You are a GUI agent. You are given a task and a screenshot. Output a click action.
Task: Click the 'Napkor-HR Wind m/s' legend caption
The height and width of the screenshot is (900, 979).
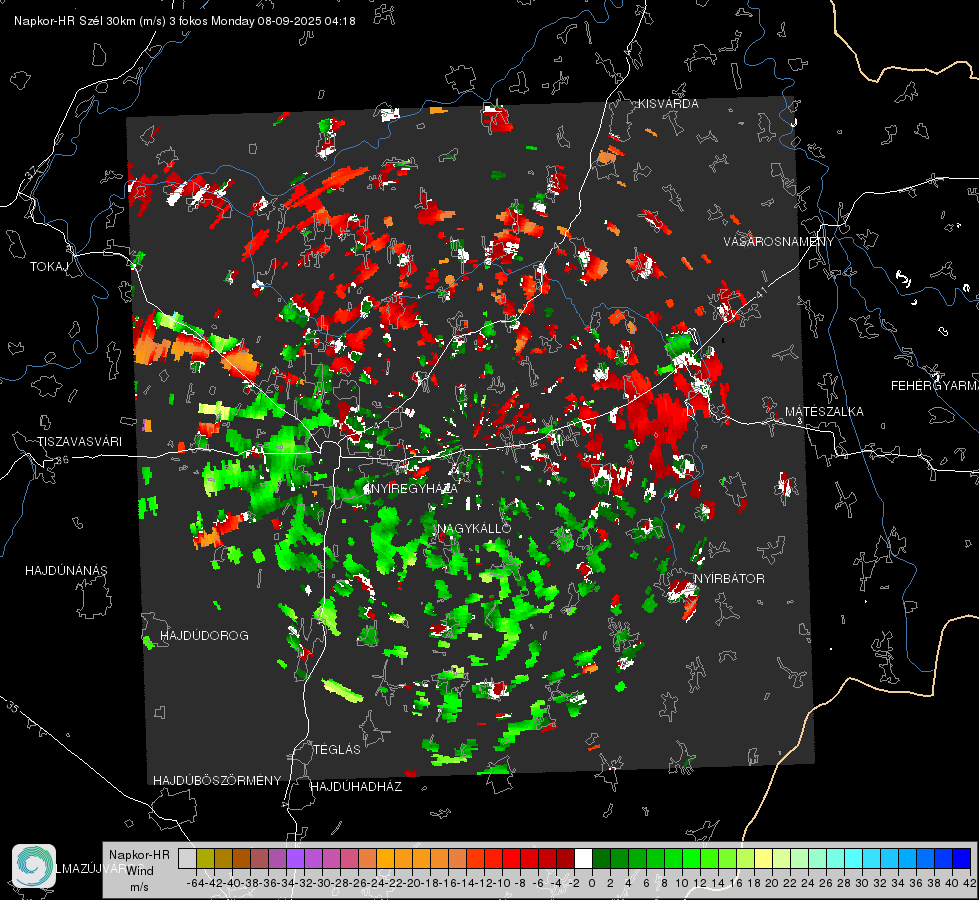(139, 871)
